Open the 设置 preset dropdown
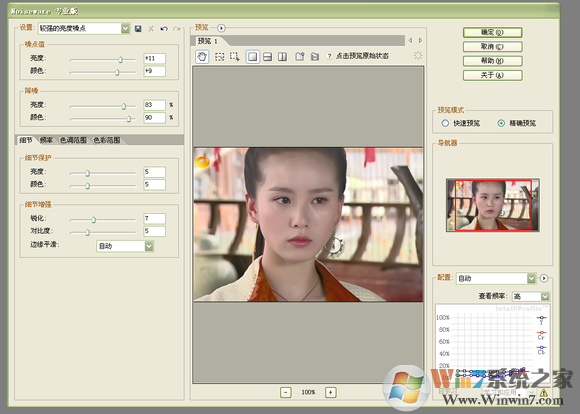This screenshot has width=580, height=414. tap(125, 28)
